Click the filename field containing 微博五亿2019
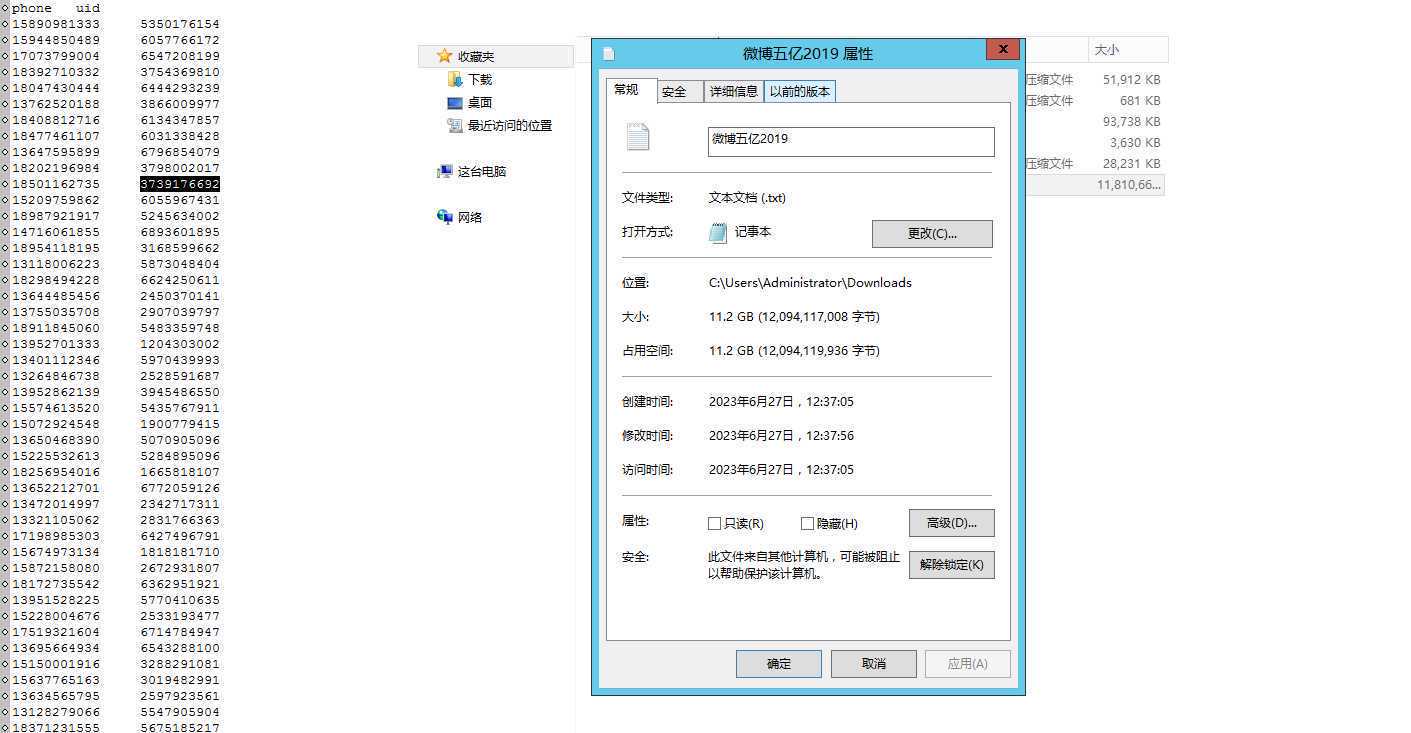 851,141
